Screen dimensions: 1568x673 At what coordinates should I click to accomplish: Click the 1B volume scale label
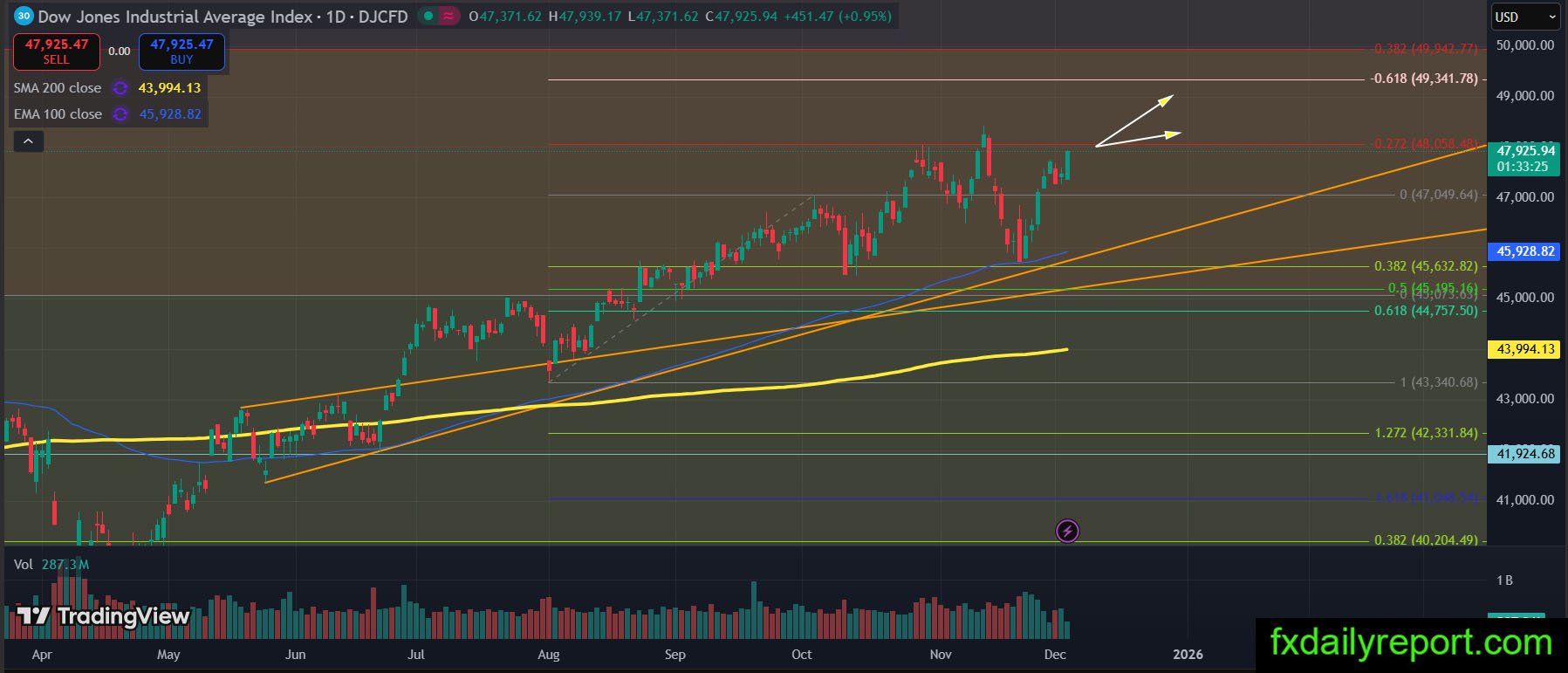1504,580
